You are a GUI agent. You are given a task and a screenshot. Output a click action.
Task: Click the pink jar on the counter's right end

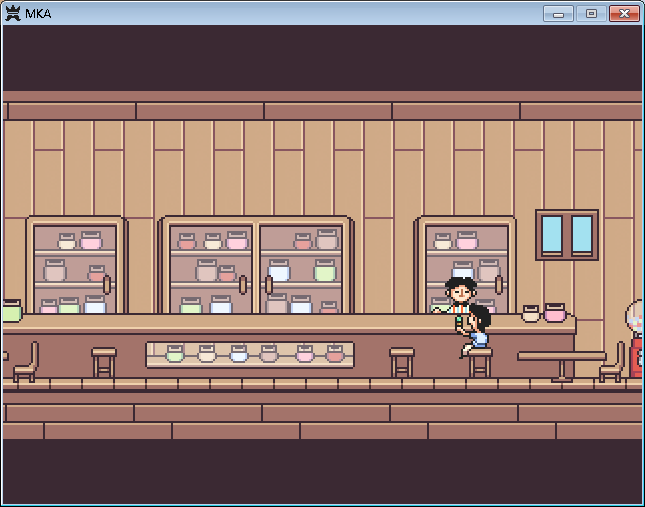[x=555, y=313]
